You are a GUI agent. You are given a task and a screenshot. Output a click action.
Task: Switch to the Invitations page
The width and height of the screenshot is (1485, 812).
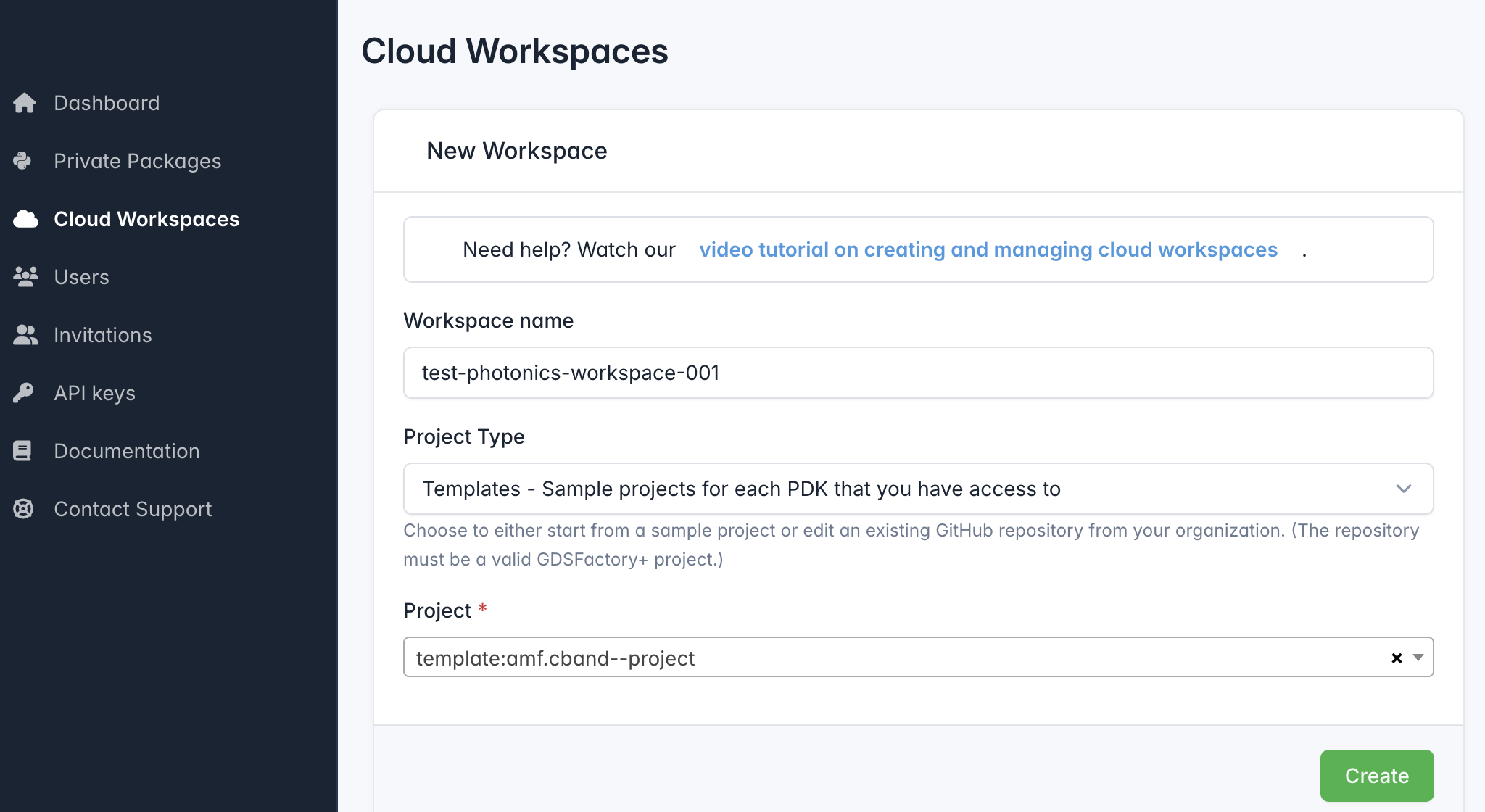point(102,334)
